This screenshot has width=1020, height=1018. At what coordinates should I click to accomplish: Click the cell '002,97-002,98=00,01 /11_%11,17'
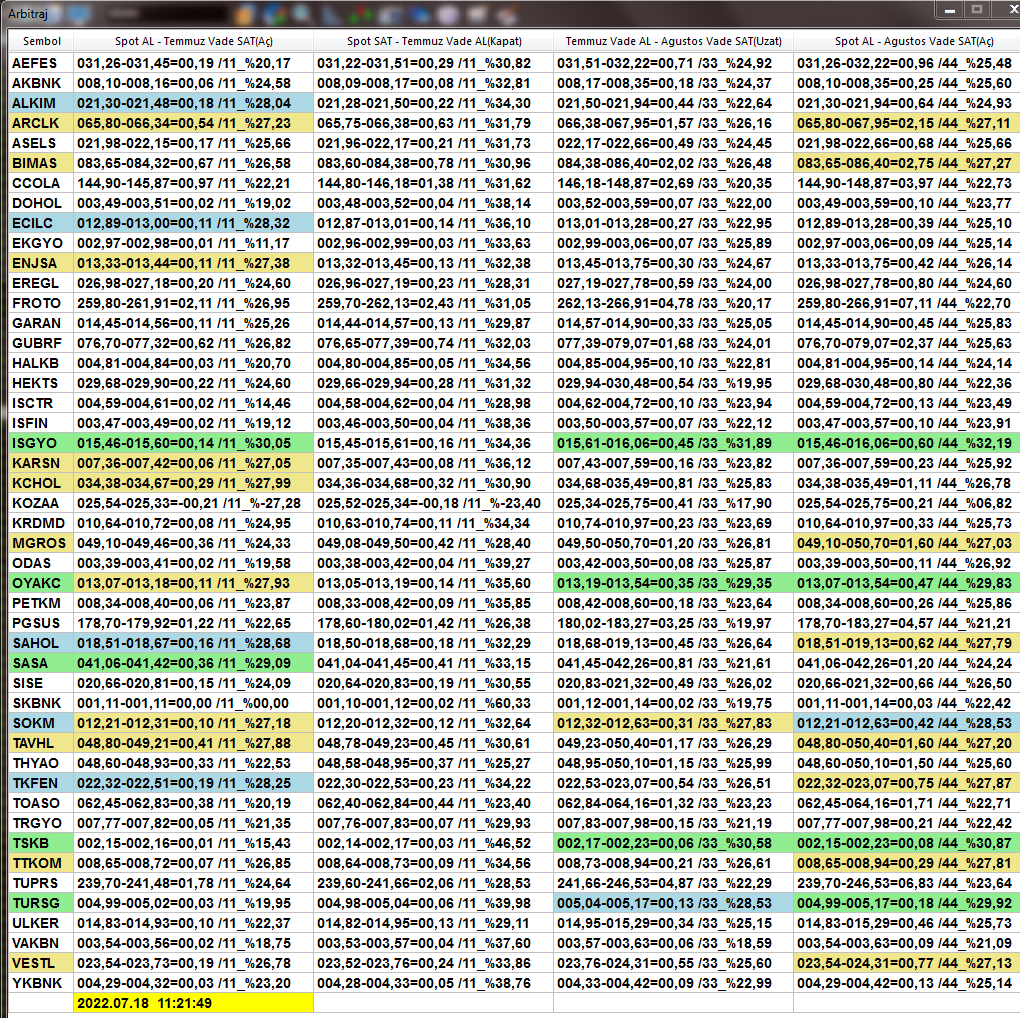pos(193,243)
